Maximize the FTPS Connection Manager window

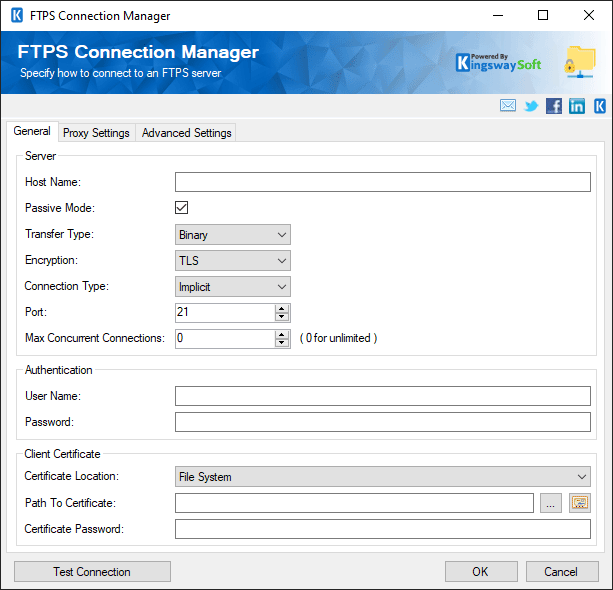tap(543, 15)
